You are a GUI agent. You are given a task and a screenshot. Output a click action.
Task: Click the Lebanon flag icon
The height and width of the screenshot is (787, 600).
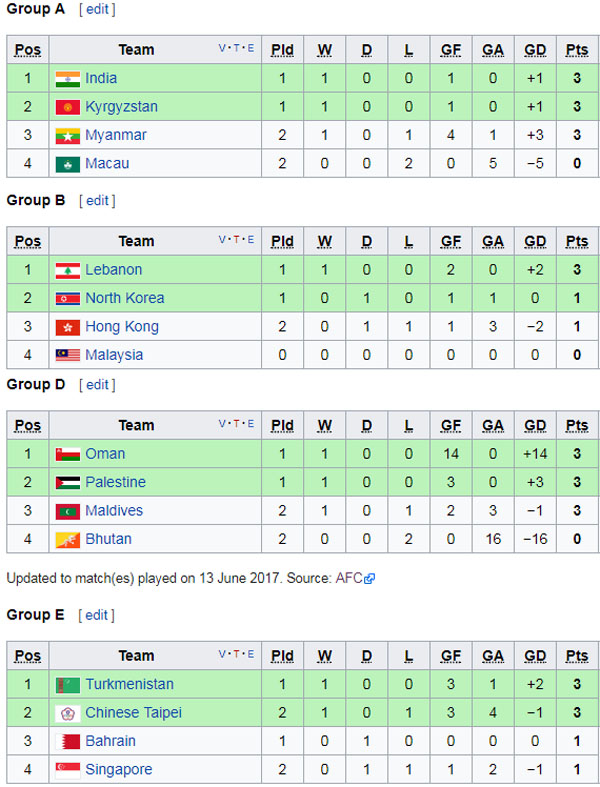tap(68, 271)
